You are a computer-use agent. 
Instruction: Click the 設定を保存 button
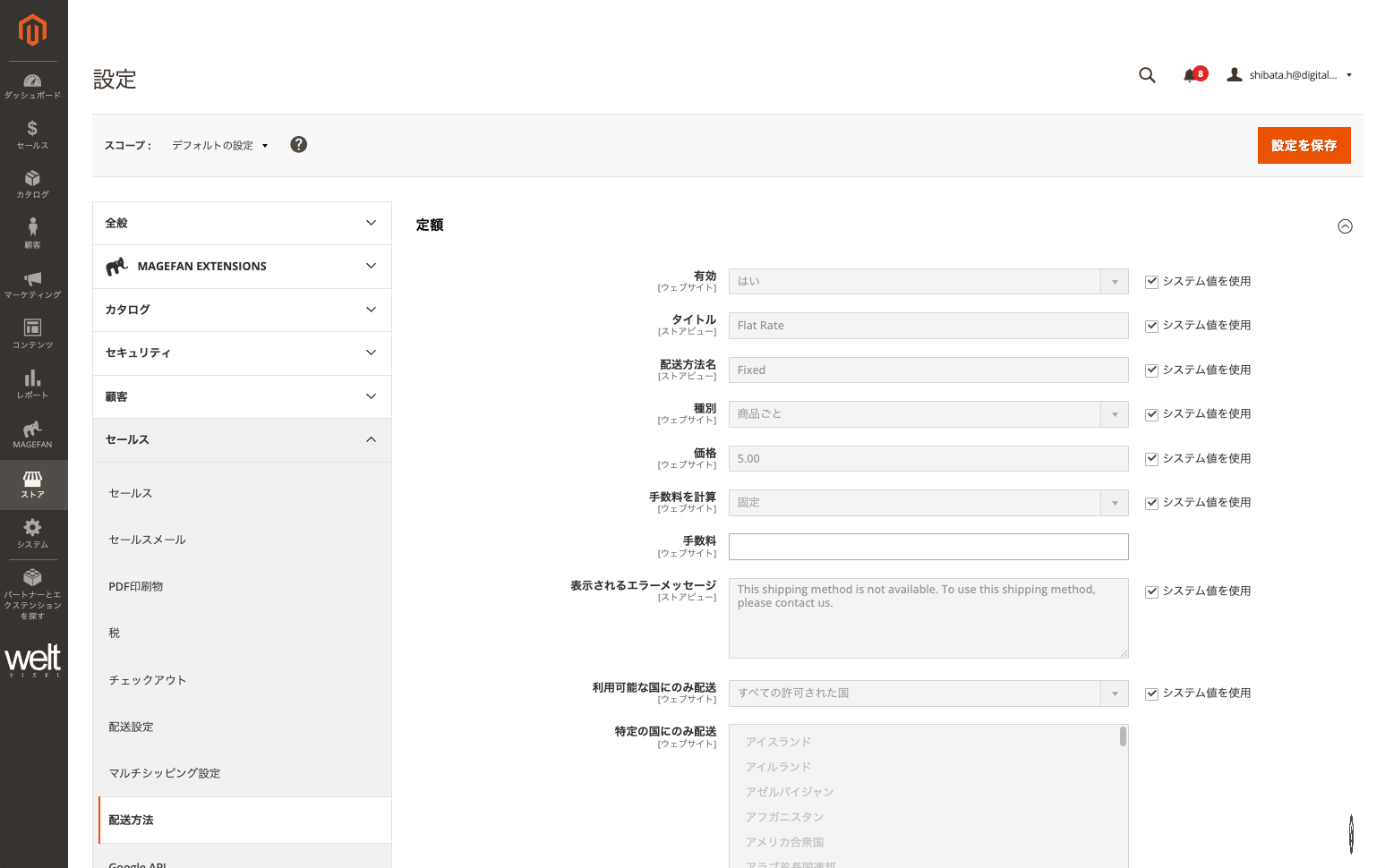(x=1304, y=145)
